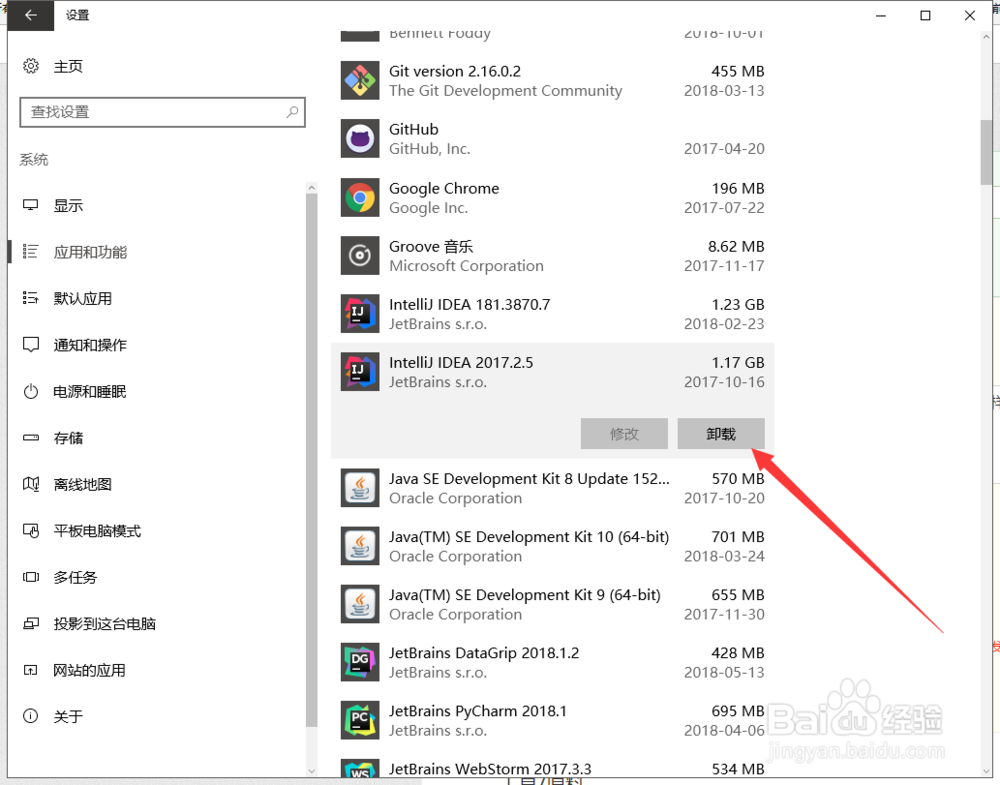Maximize the 设置 window
Viewport: 1000px width, 785px height.
point(925,15)
